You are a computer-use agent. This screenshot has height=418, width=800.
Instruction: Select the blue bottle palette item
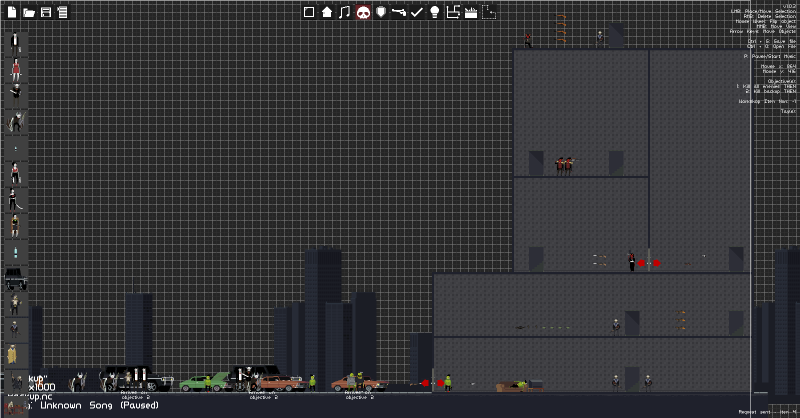15,253
